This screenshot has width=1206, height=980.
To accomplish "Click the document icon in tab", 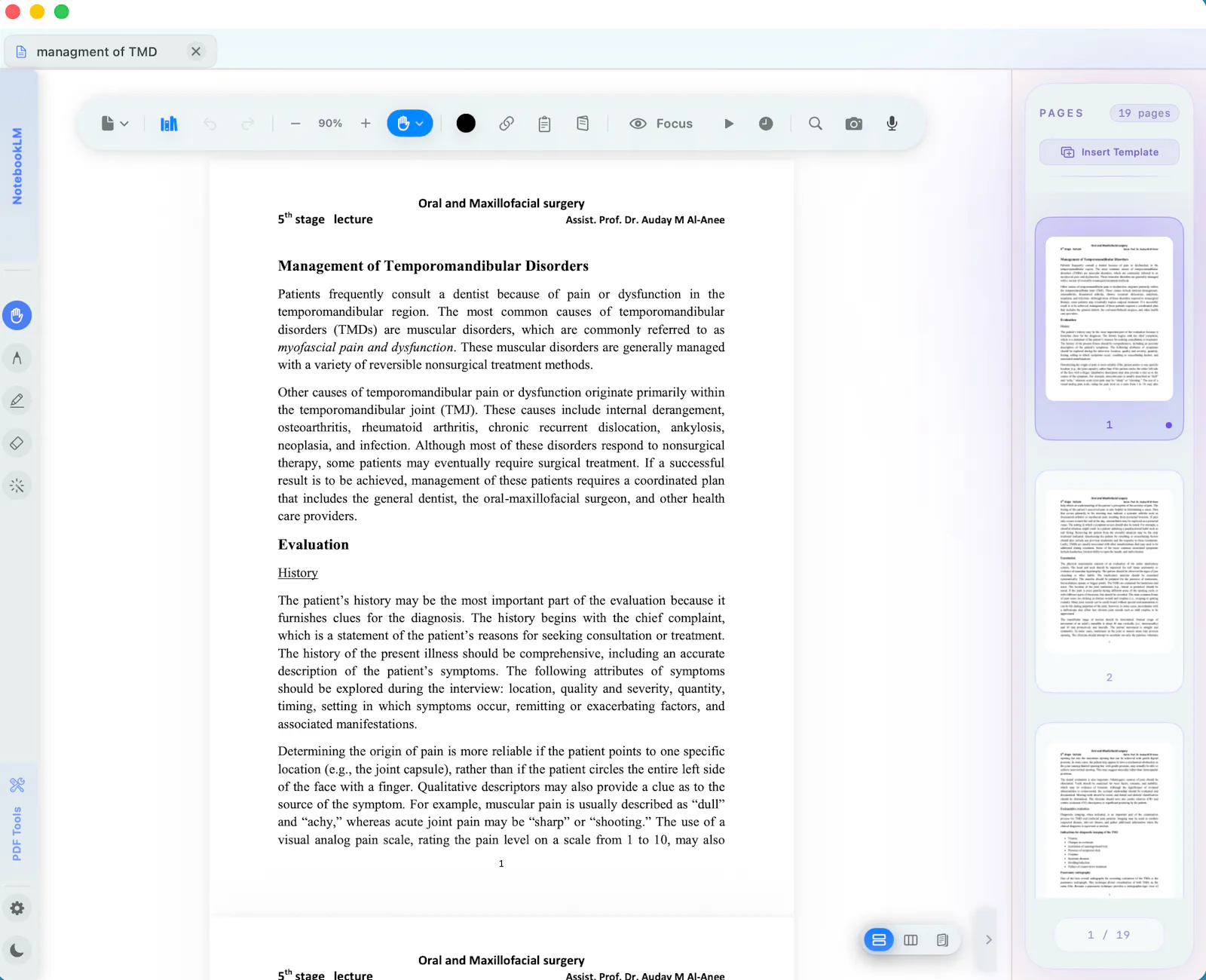I will coord(21,51).
